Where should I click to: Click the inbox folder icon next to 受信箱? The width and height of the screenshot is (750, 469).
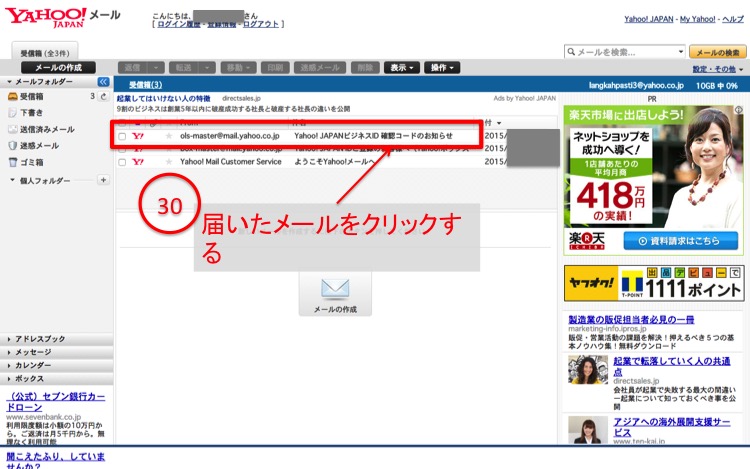click(13, 97)
